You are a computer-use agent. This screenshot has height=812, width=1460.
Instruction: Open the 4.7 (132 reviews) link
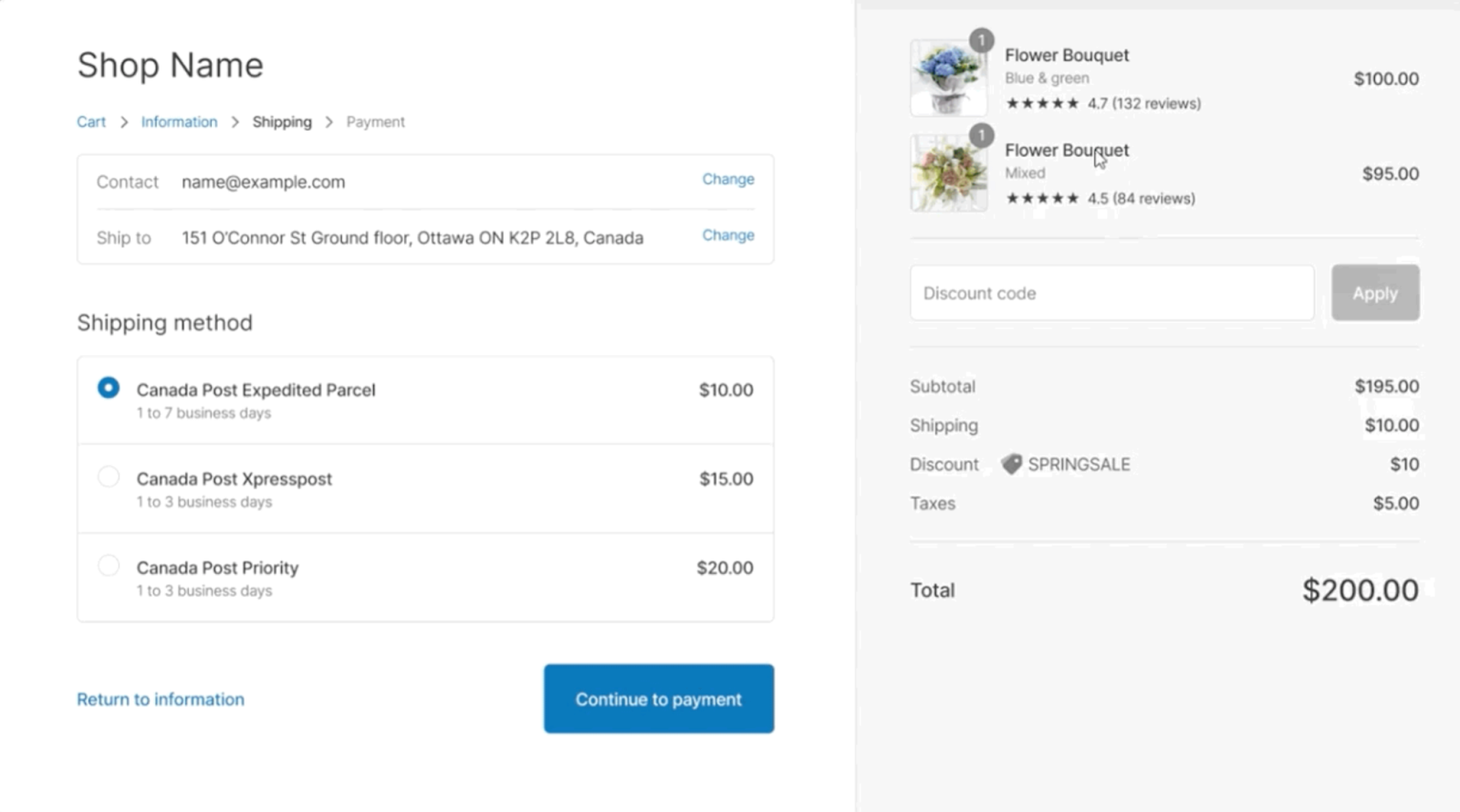[x=1142, y=103]
